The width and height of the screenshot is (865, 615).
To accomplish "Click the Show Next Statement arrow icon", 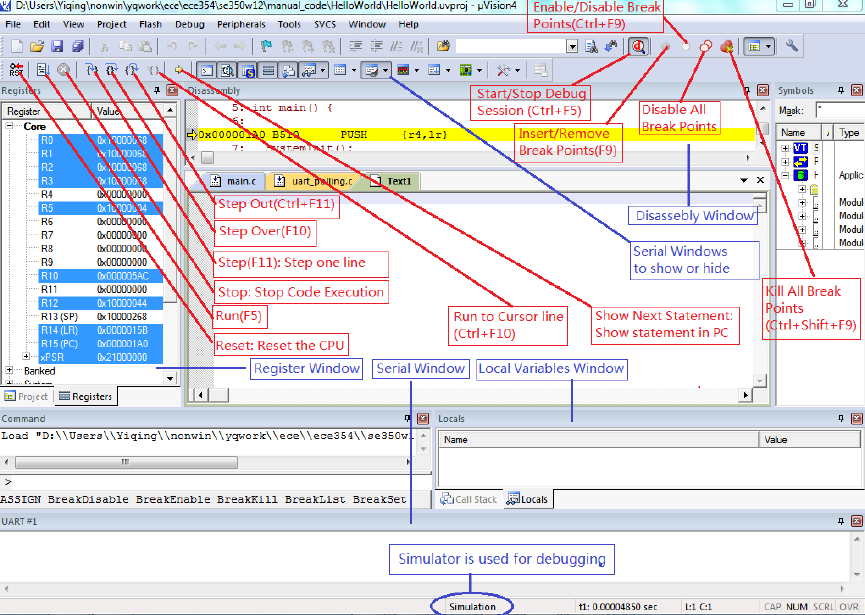I will pyautogui.click(x=180, y=70).
